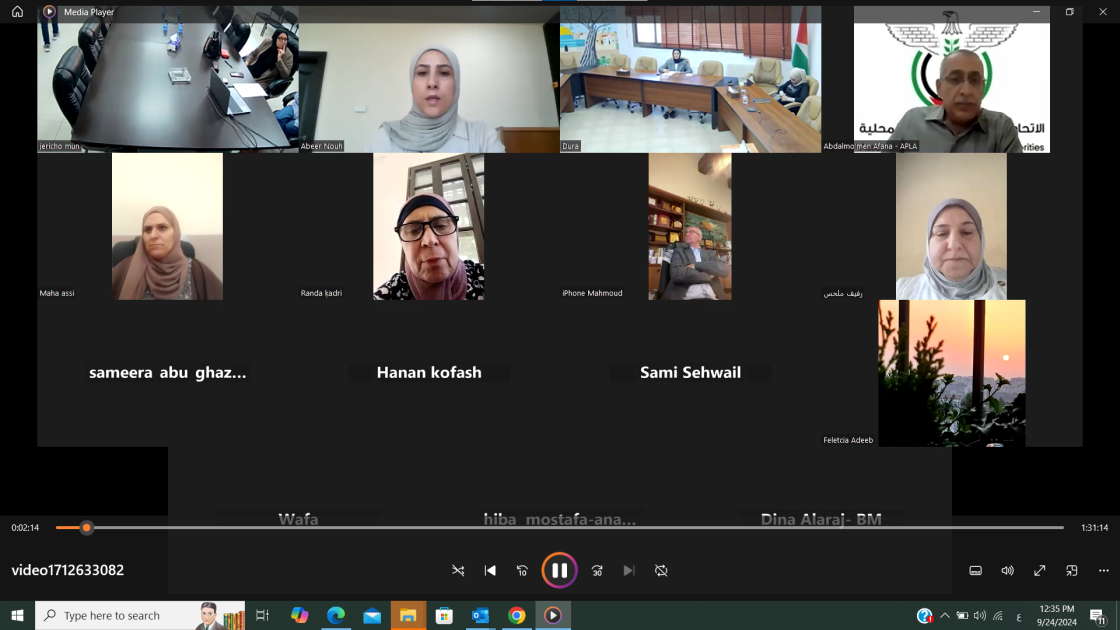The width and height of the screenshot is (1120, 630).
Task: Skip back 10 seconds
Action: pyautogui.click(x=522, y=570)
